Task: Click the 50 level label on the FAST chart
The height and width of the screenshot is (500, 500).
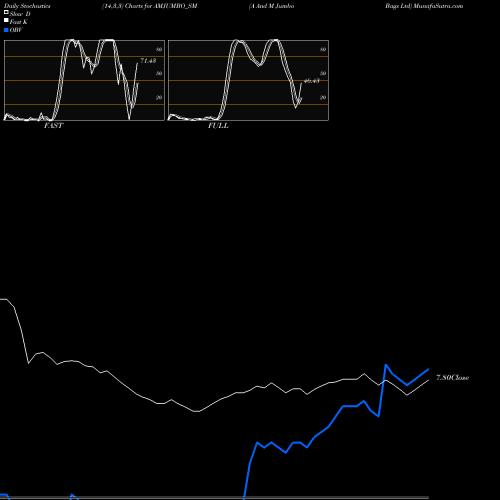Action: (x=159, y=73)
